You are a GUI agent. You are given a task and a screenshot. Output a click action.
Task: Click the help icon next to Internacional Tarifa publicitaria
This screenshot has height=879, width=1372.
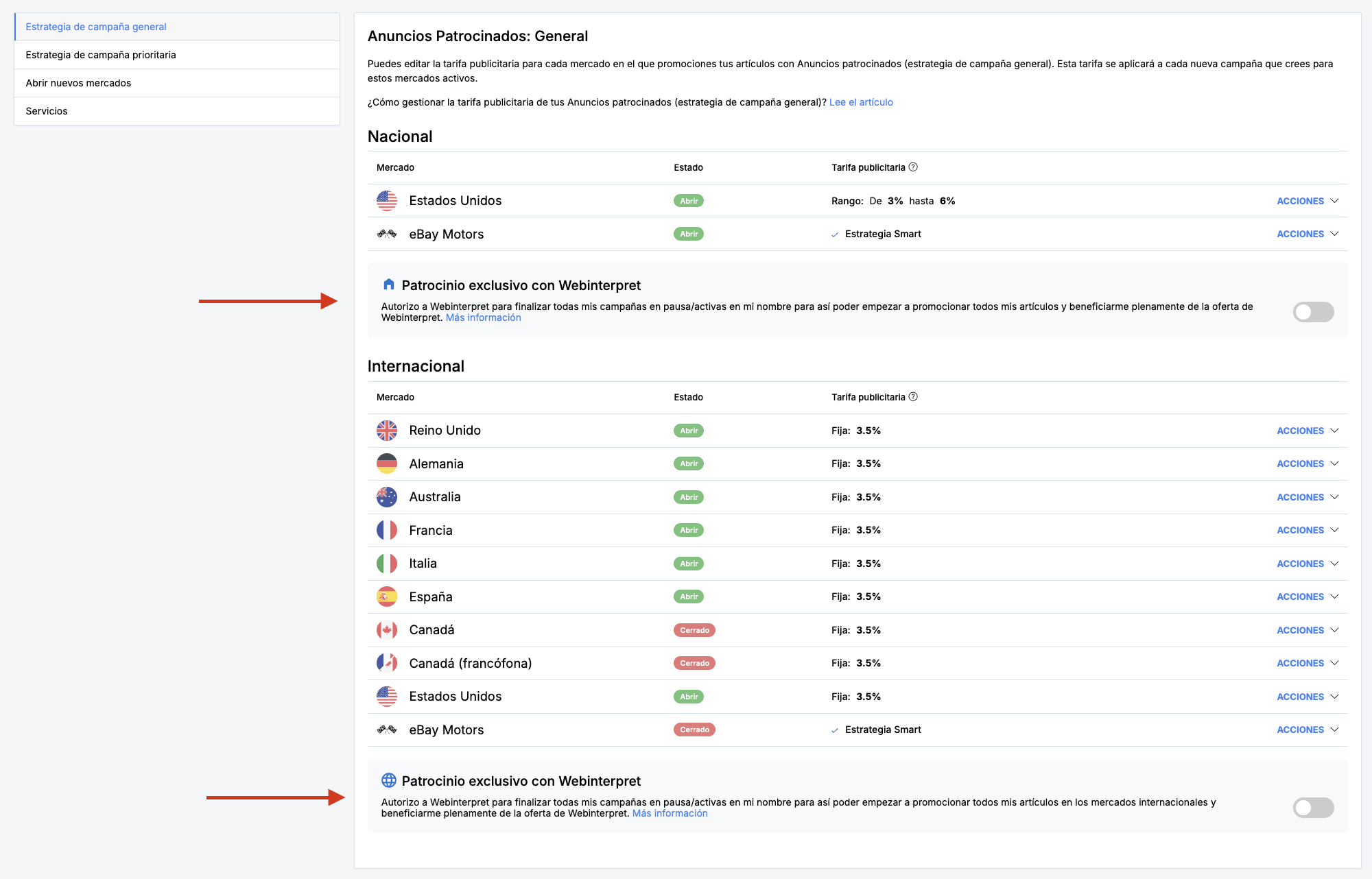pyautogui.click(x=913, y=397)
